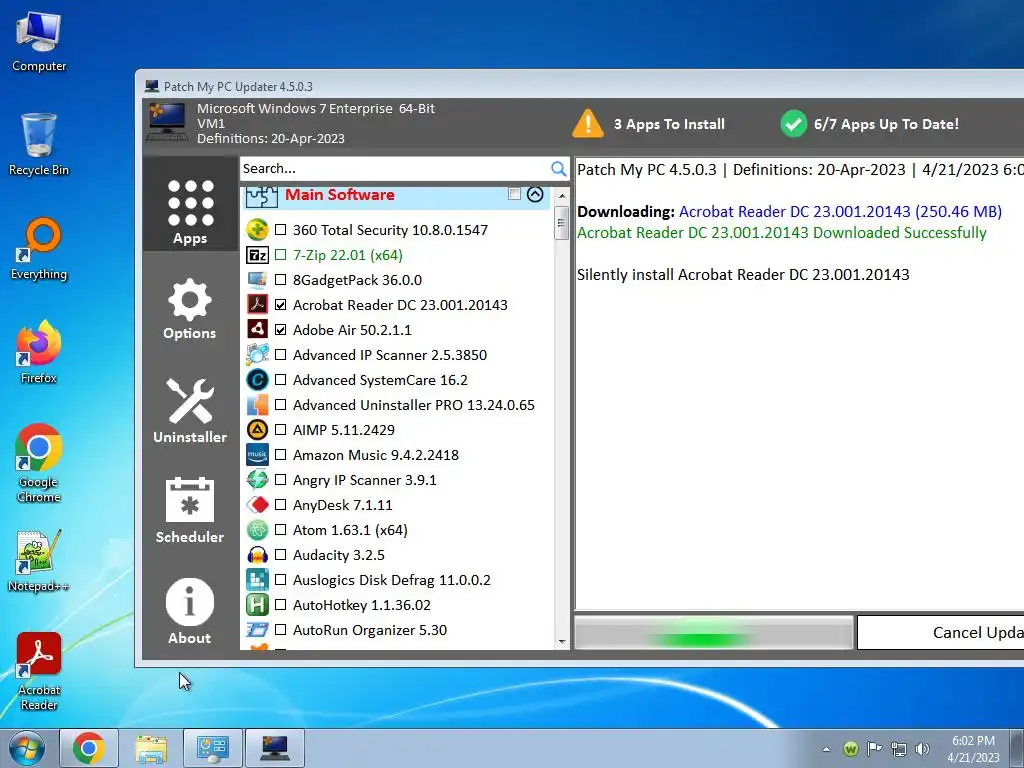Viewport: 1024px width, 768px height.
Task: Click the Advanced IP Scanner icon
Action: (257, 355)
